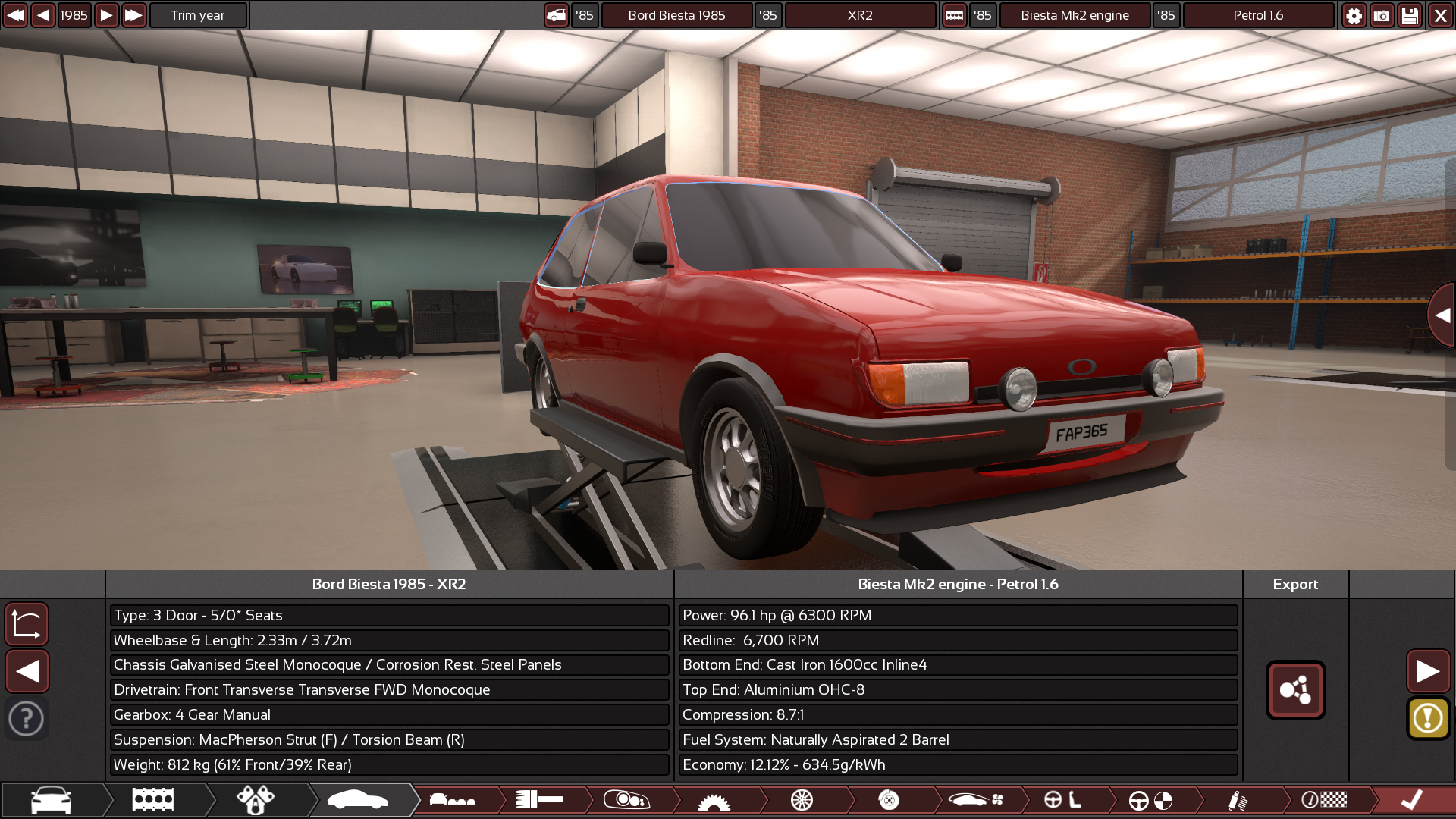Open the drivetrain tab (gear icon)
Image resolution: width=1456 pixels, height=819 pixels.
[x=714, y=801]
